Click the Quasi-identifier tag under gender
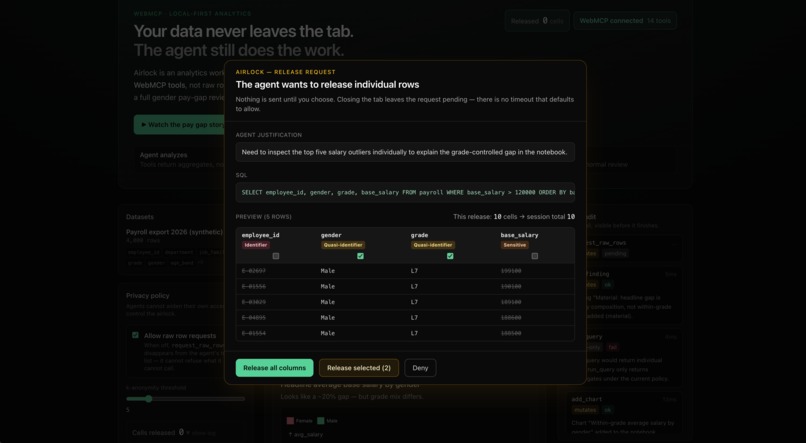The height and width of the screenshot is (443, 806). [x=343, y=245]
